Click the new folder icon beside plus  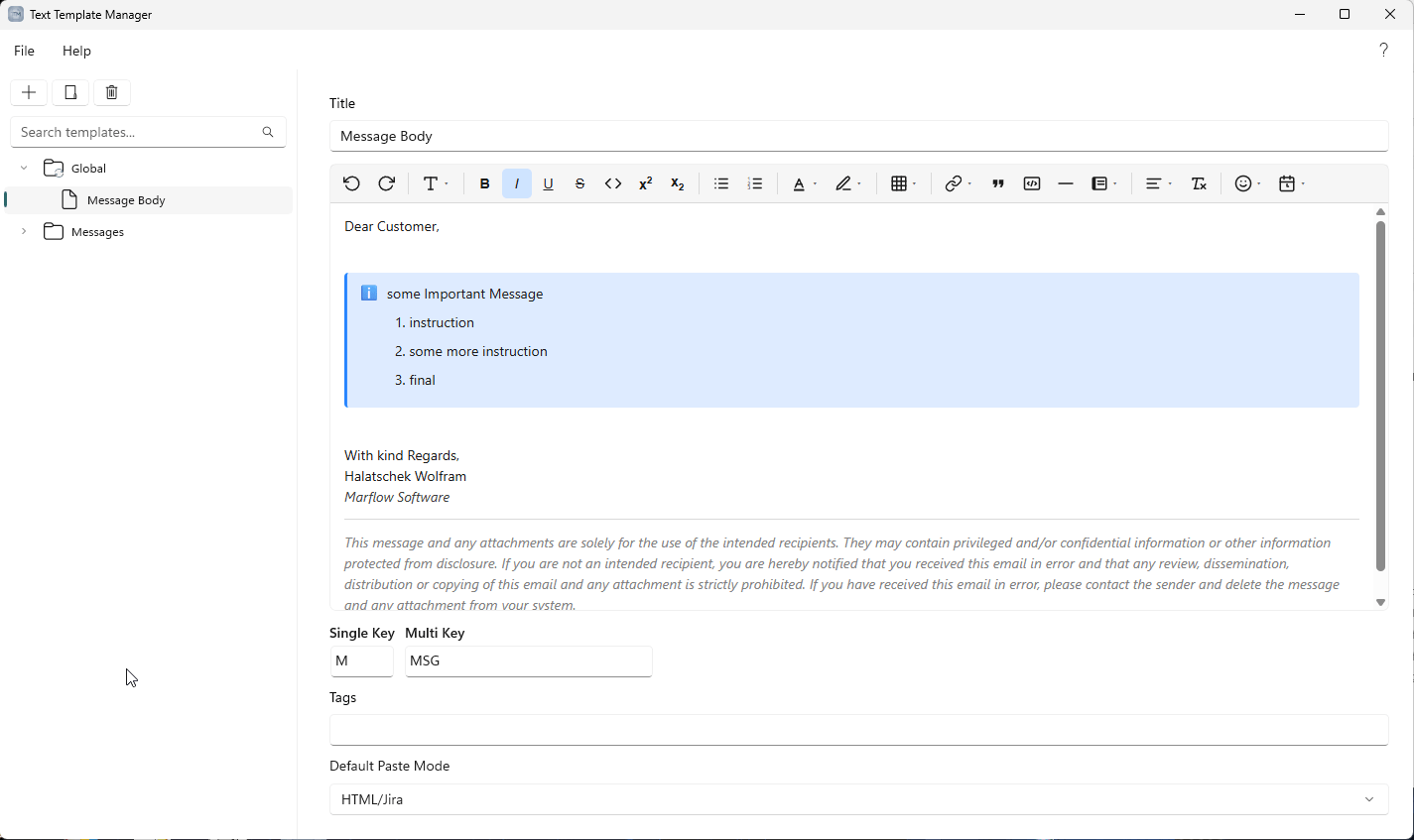pyautogui.click(x=70, y=92)
